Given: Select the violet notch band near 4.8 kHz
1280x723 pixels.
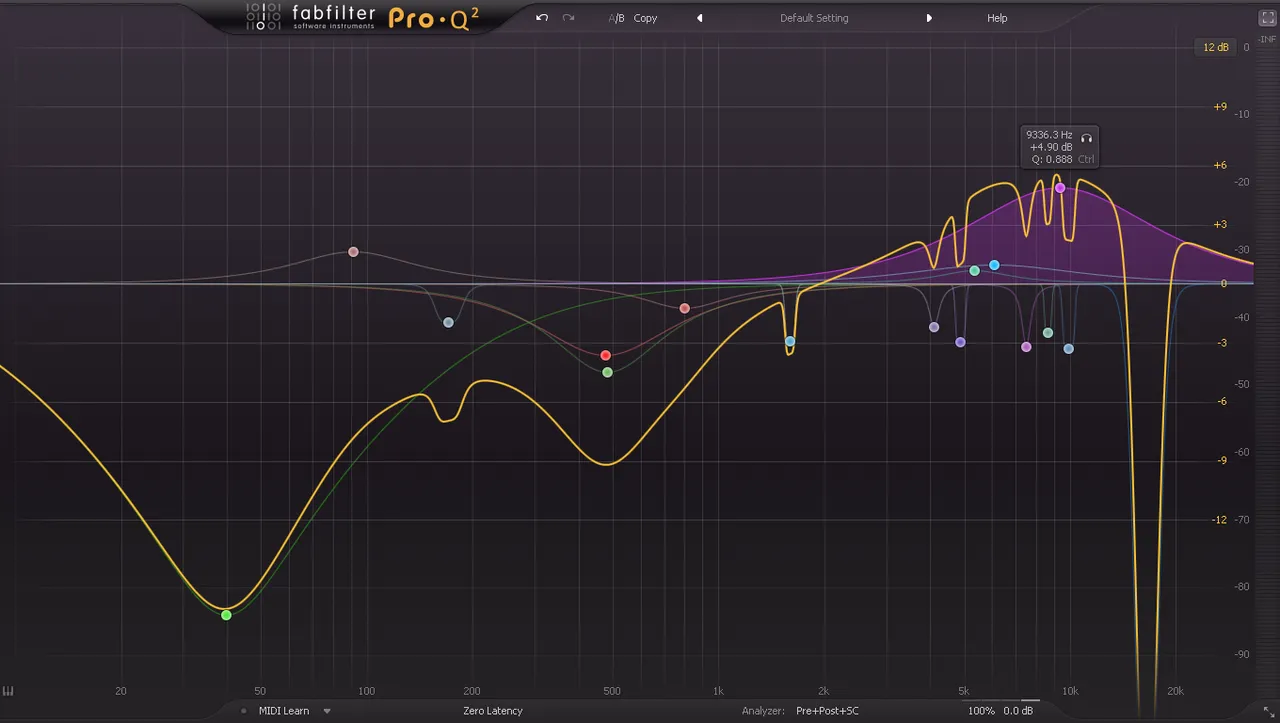Looking at the screenshot, I should (960, 342).
